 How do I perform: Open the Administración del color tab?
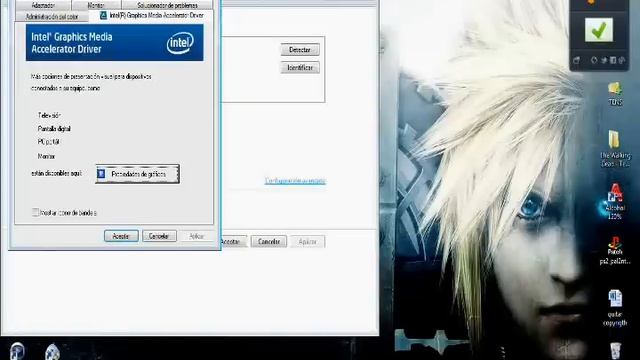click(52, 17)
